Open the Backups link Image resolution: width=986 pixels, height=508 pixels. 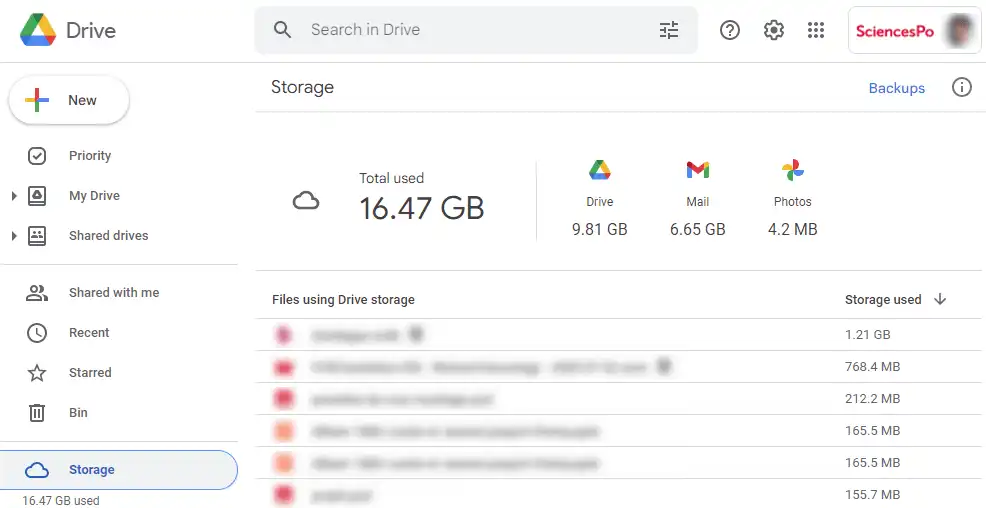point(896,88)
